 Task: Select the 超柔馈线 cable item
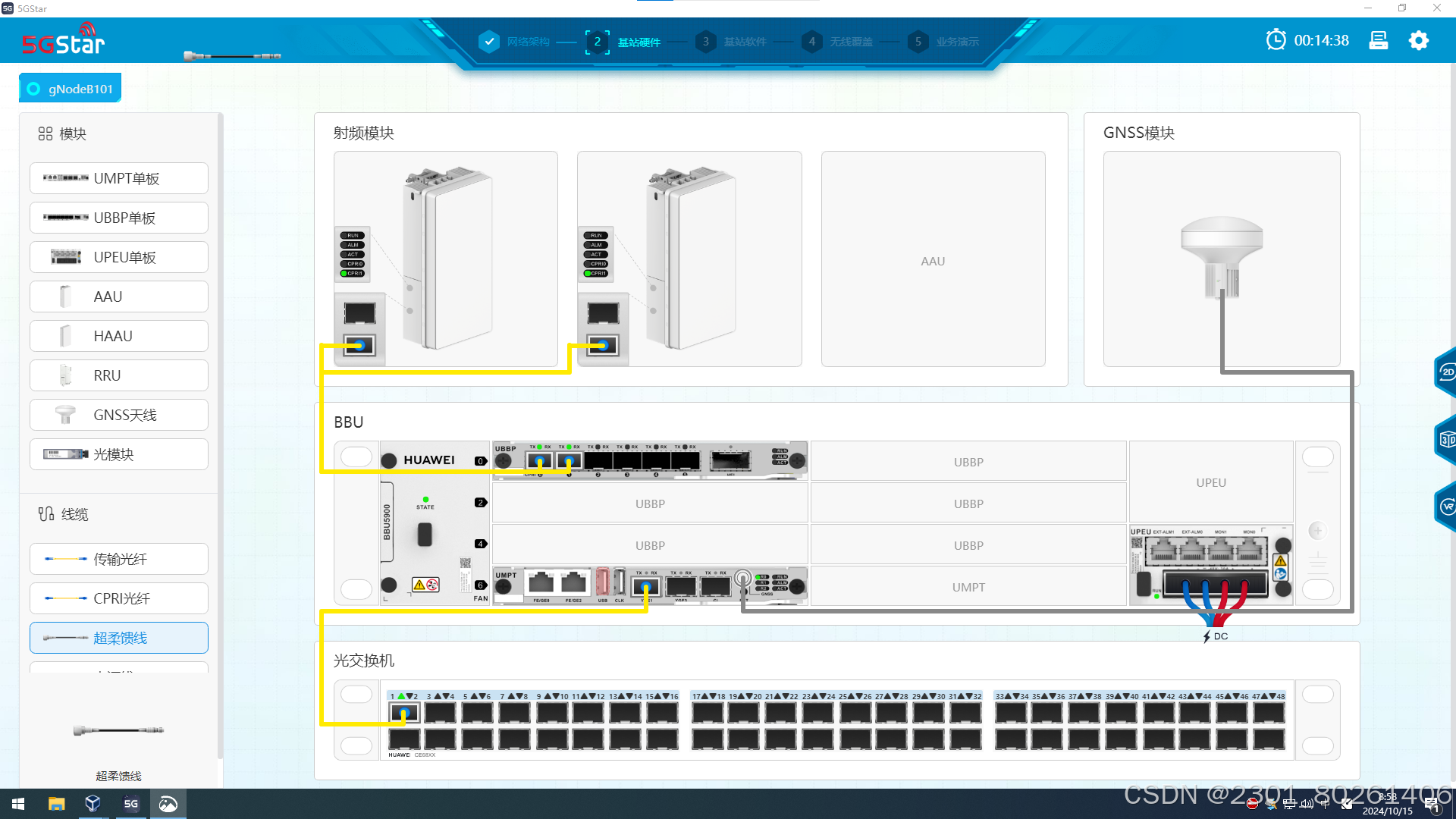[119, 638]
